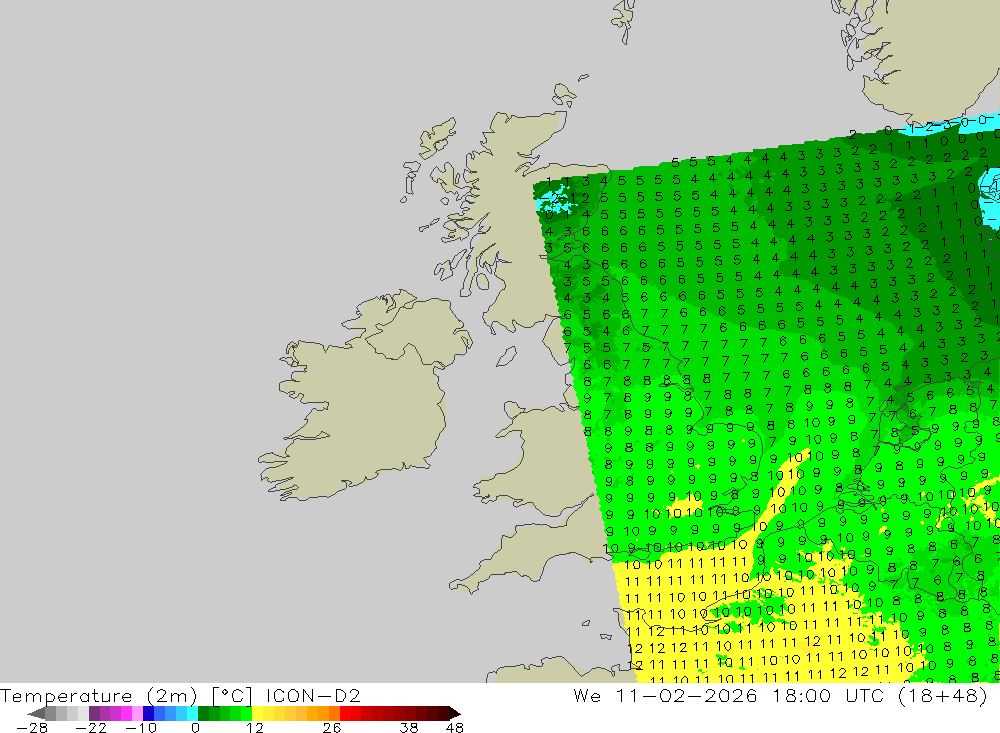
Task: Click the '-28' legend value
Action: [32, 727]
